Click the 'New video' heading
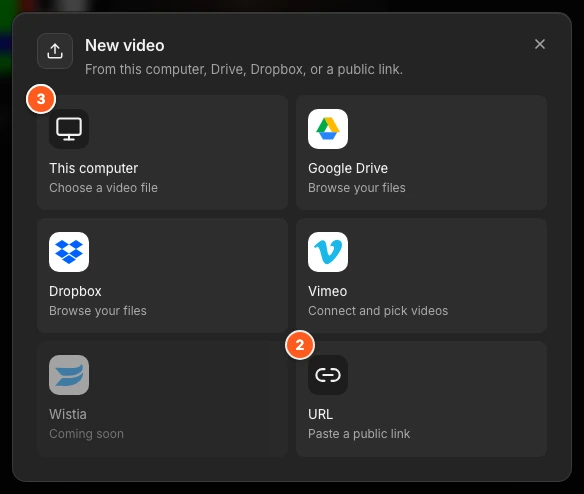584x494 pixels. (x=125, y=45)
